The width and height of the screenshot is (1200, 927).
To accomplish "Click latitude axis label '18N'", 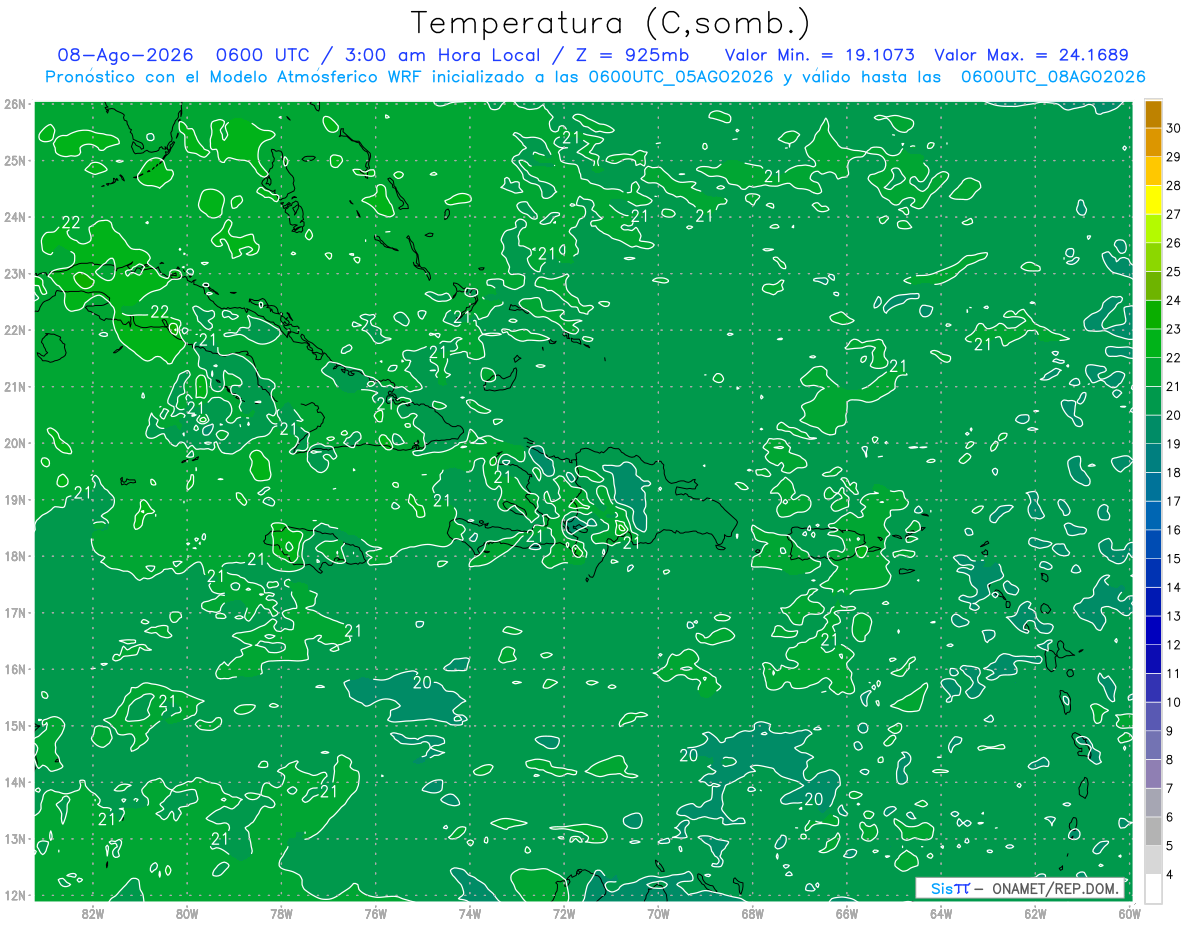I will (x=16, y=556).
